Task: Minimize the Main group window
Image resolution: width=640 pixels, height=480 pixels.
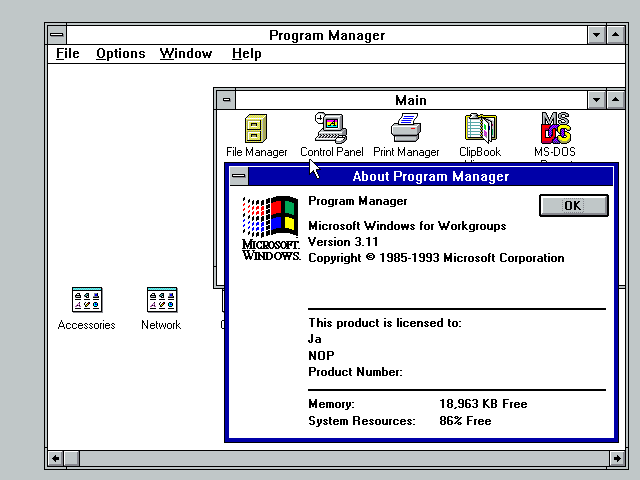Action: 596,100
